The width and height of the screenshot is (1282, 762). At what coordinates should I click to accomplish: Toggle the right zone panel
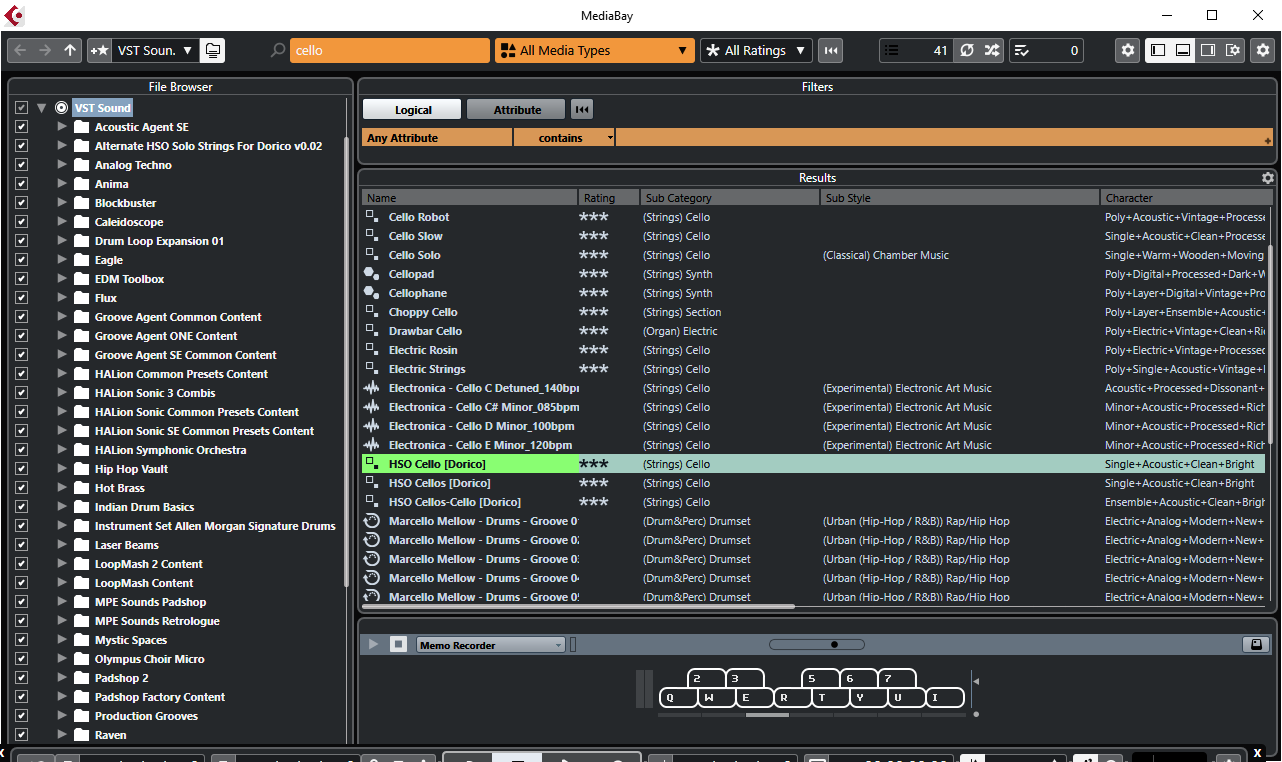[1208, 50]
